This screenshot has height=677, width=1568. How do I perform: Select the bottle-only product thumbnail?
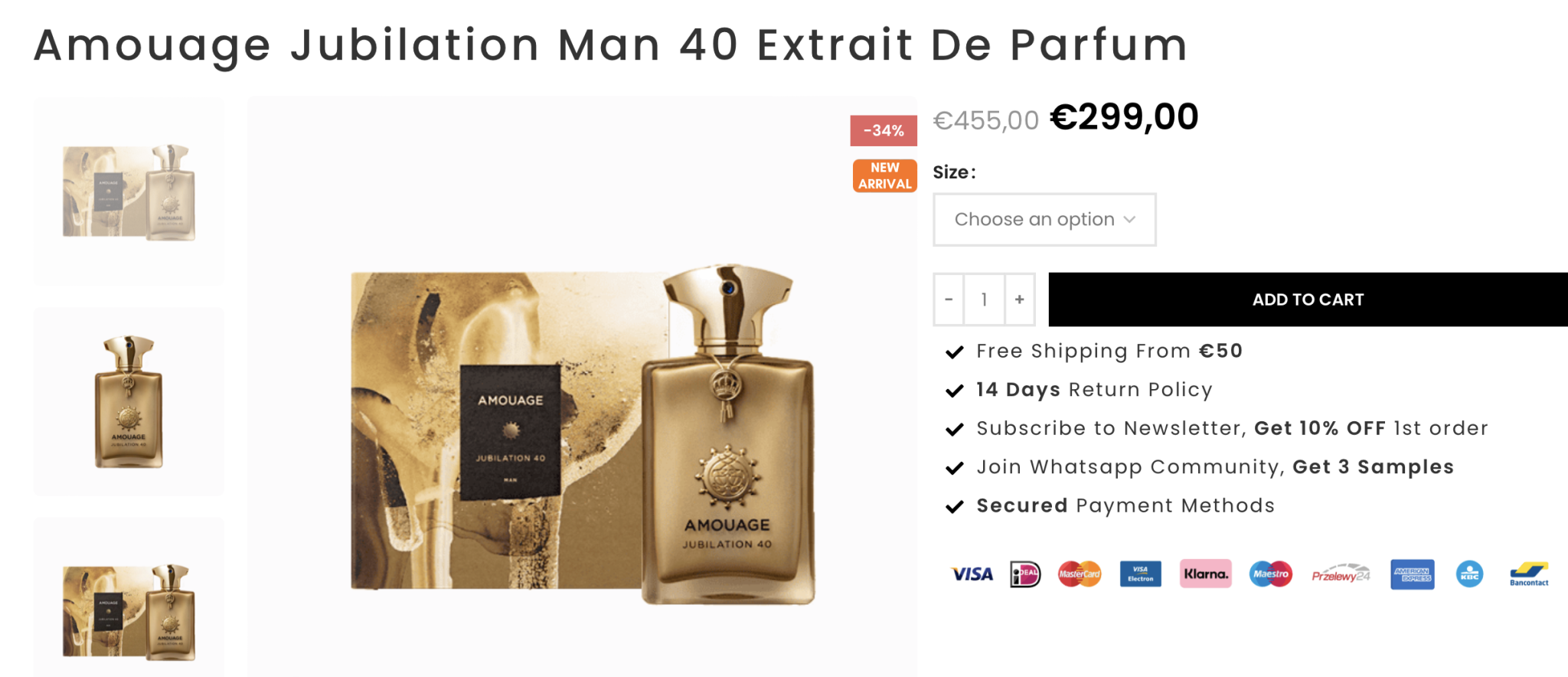coord(129,402)
